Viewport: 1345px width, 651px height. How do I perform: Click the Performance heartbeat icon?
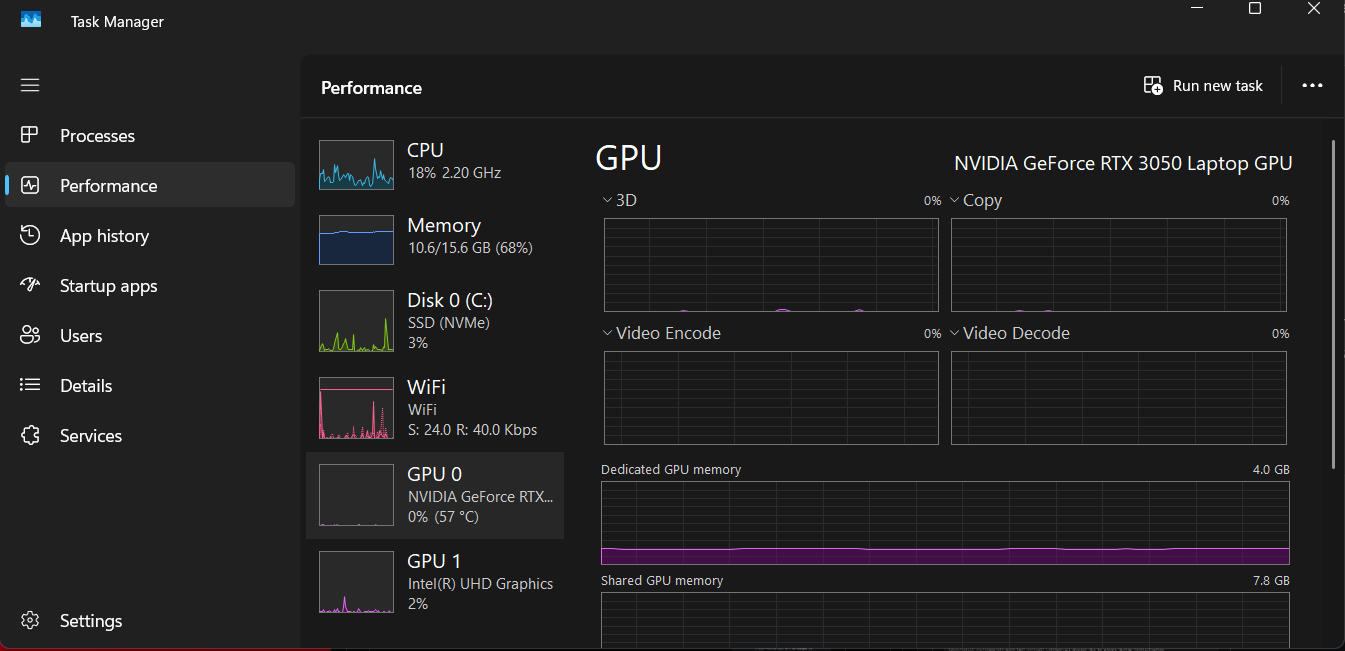pos(30,185)
